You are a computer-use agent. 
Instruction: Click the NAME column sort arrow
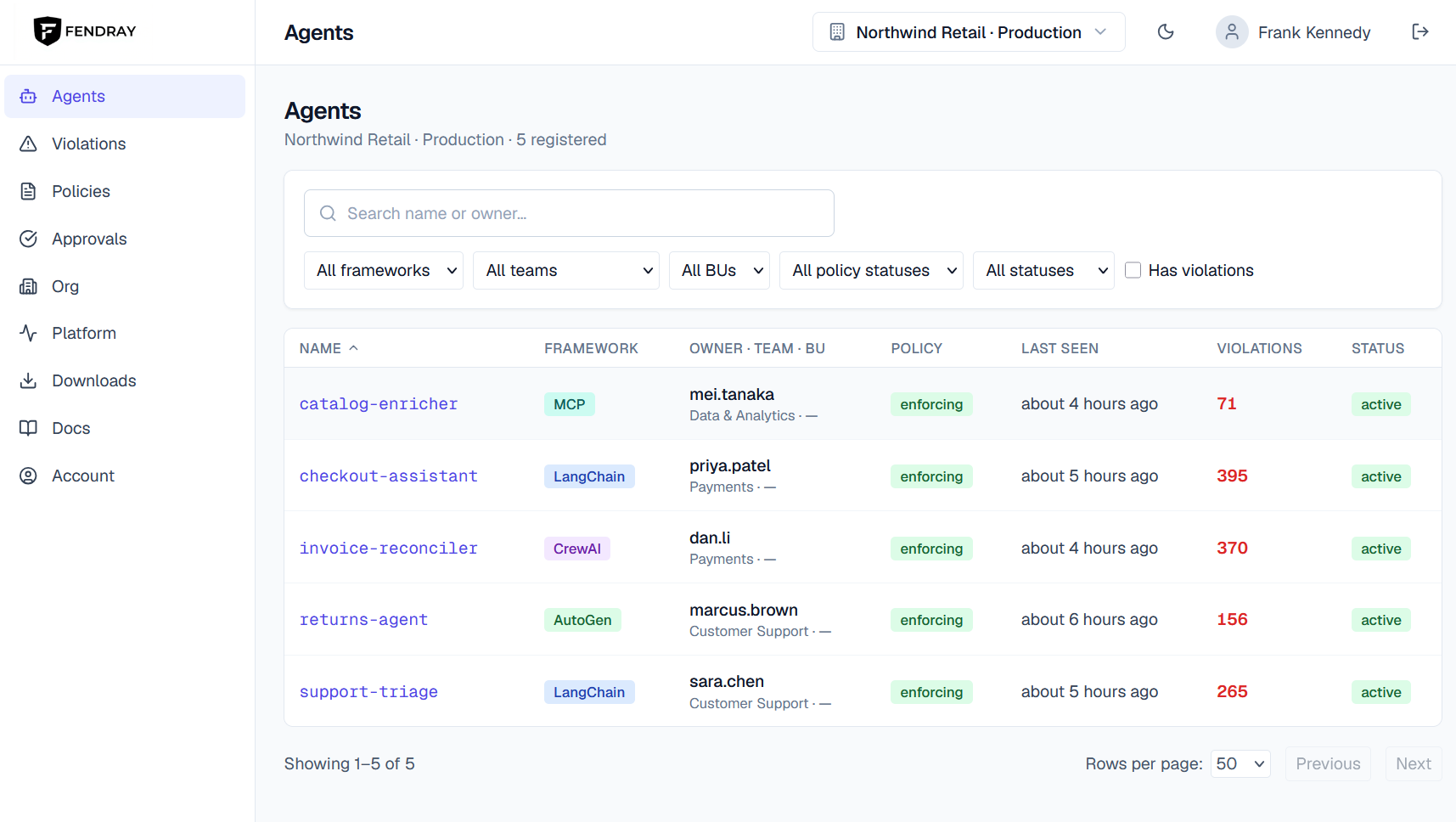point(354,348)
